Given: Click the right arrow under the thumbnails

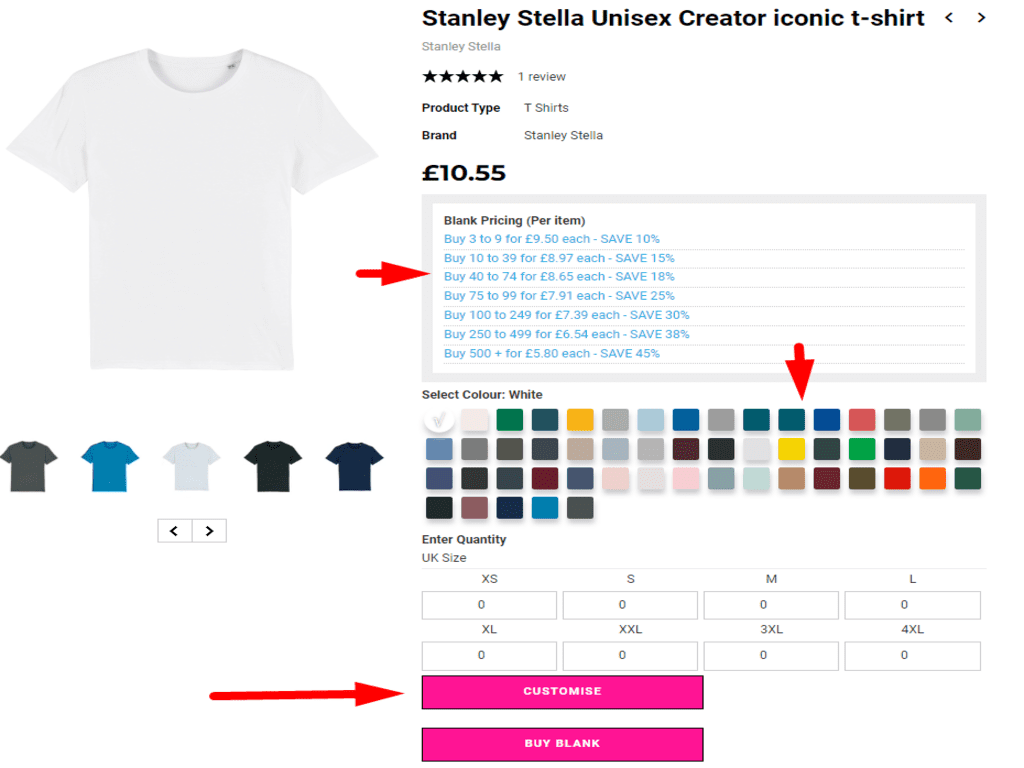Looking at the screenshot, I should coord(209,530).
